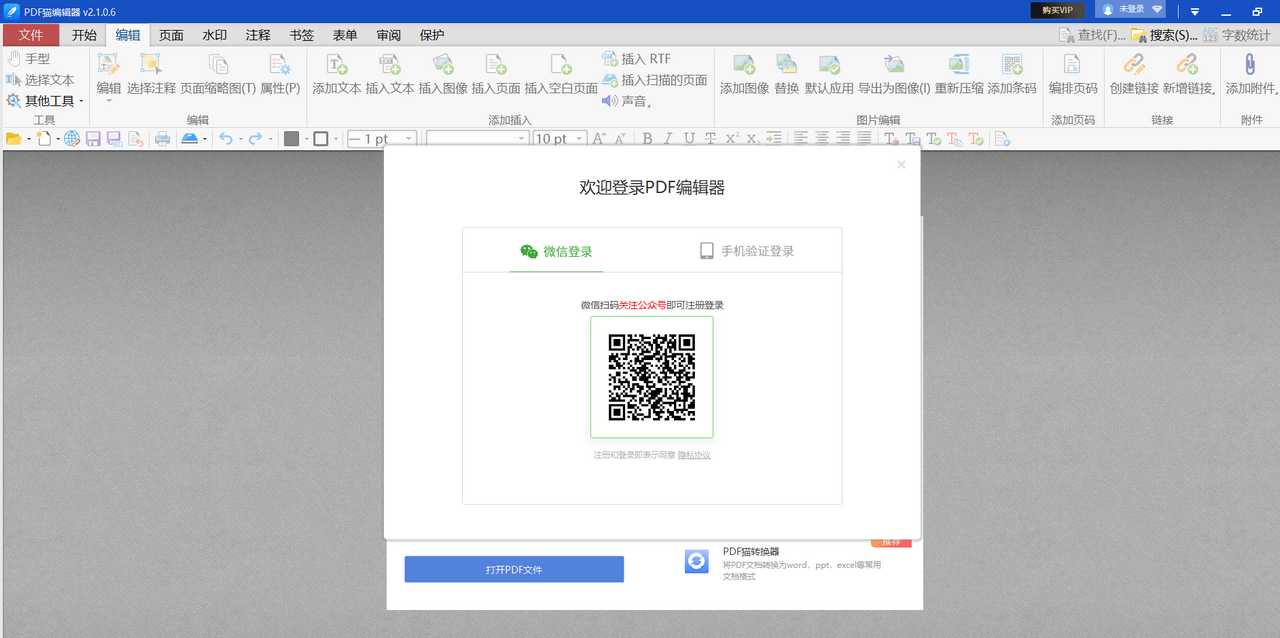Open the 编排页码 page numbering tool
This screenshot has height=638, width=1280.
pos(1072,75)
